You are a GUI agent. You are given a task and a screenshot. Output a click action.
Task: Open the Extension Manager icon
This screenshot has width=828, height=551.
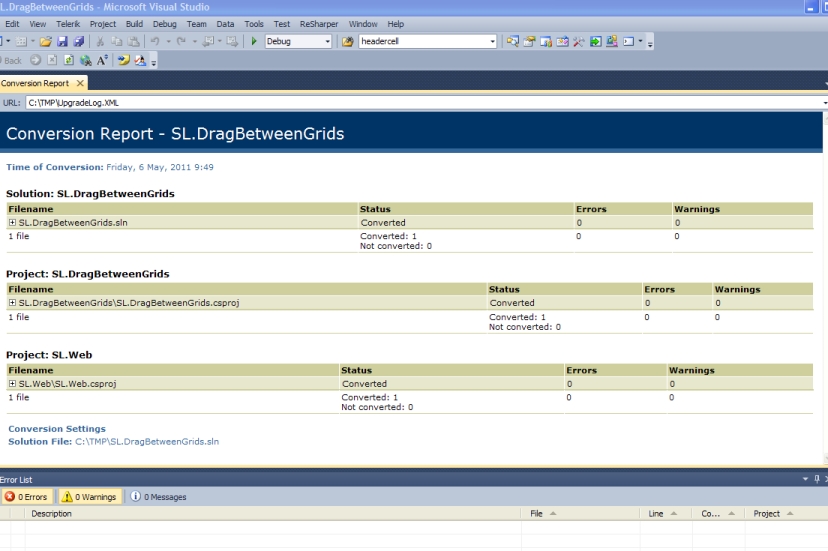coord(612,41)
